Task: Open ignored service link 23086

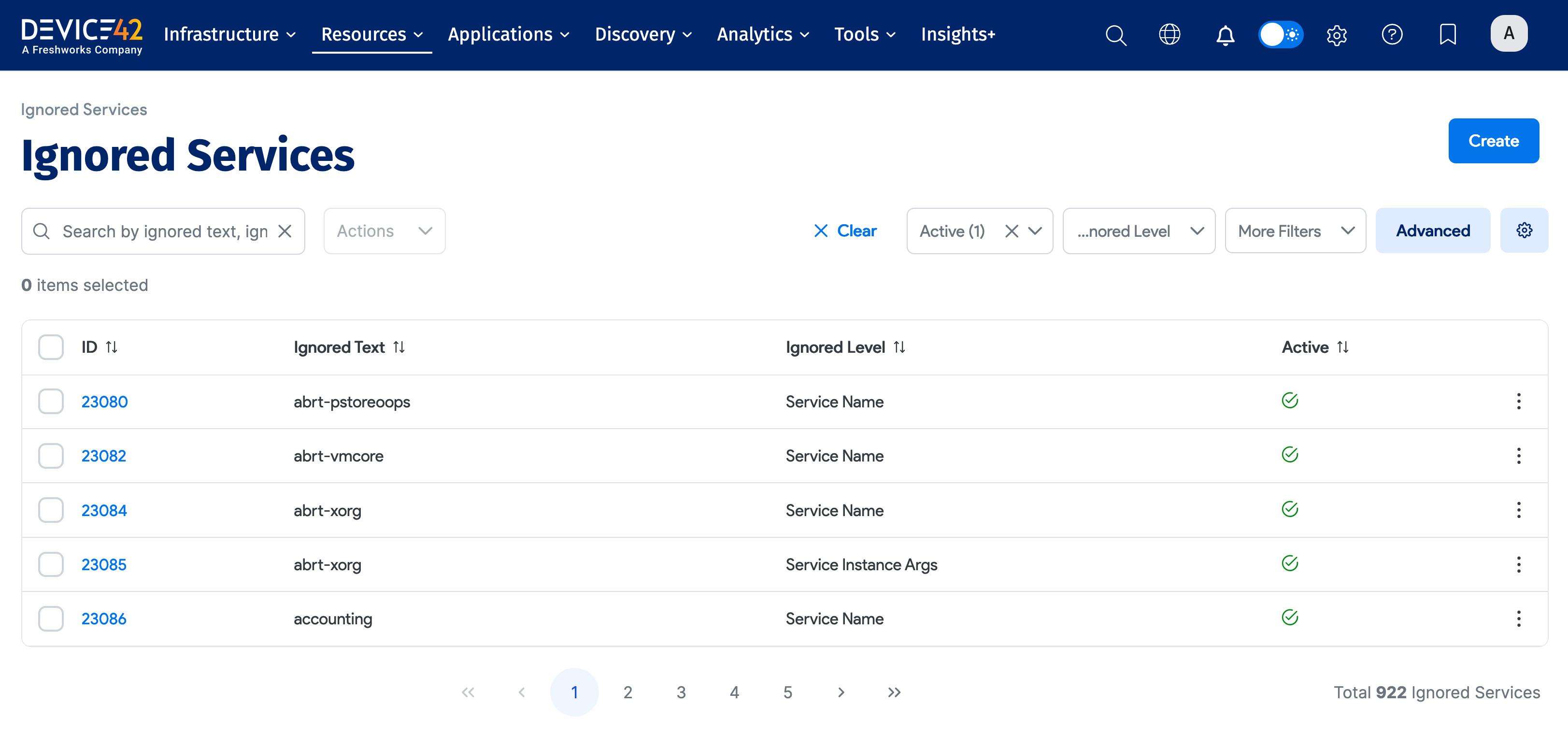Action: [103, 619]
